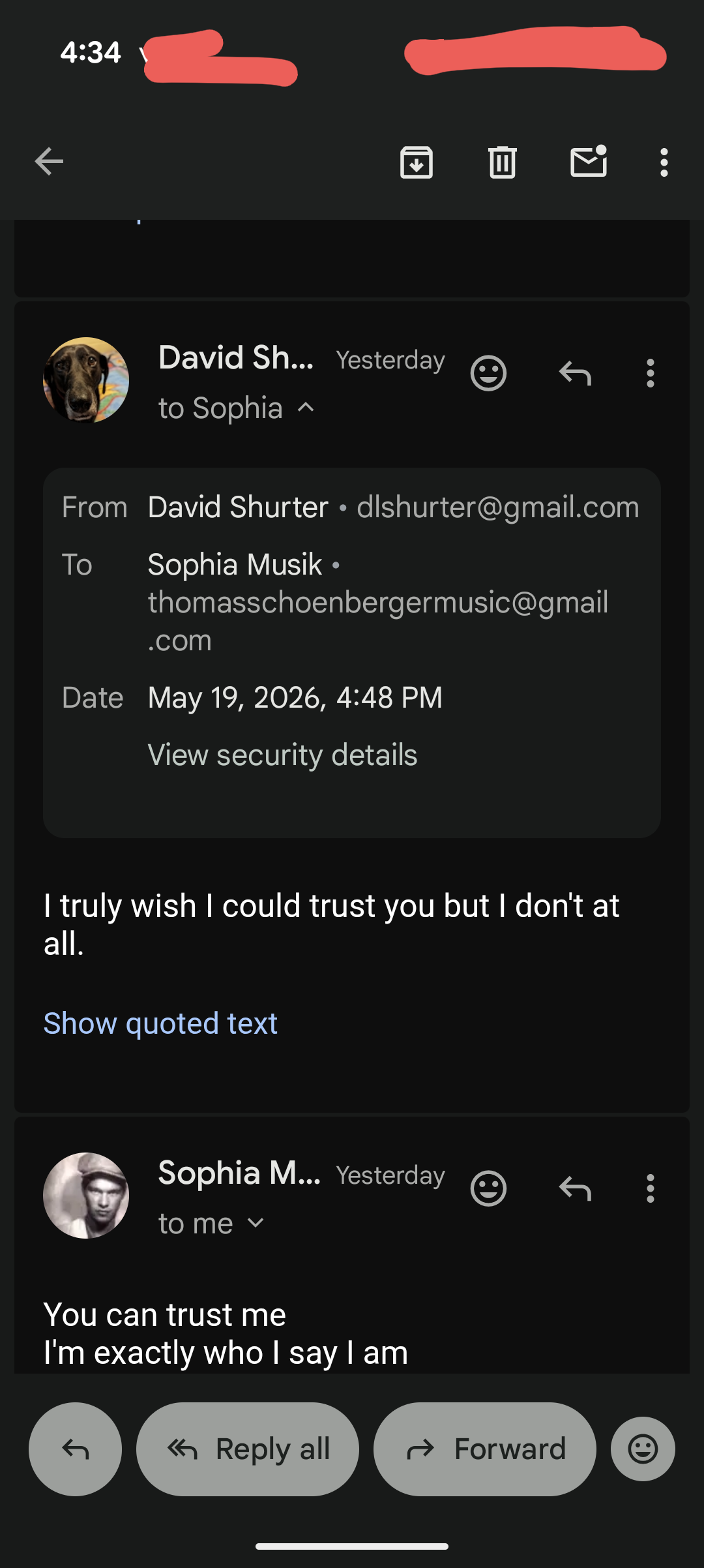704x1568 pixels.
Task: Open the options menu for David Shurter's message
Action: (650, 373)
